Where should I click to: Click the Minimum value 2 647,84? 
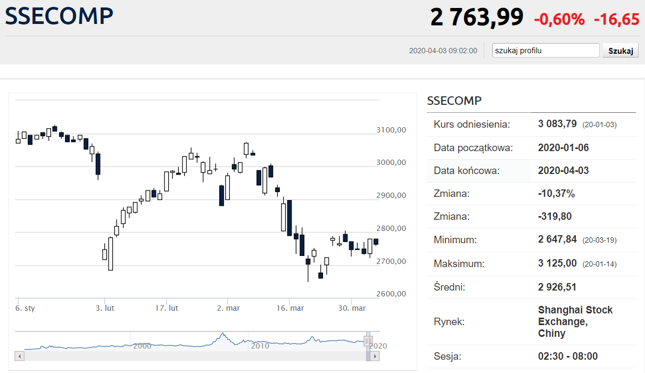pos(557,239)
